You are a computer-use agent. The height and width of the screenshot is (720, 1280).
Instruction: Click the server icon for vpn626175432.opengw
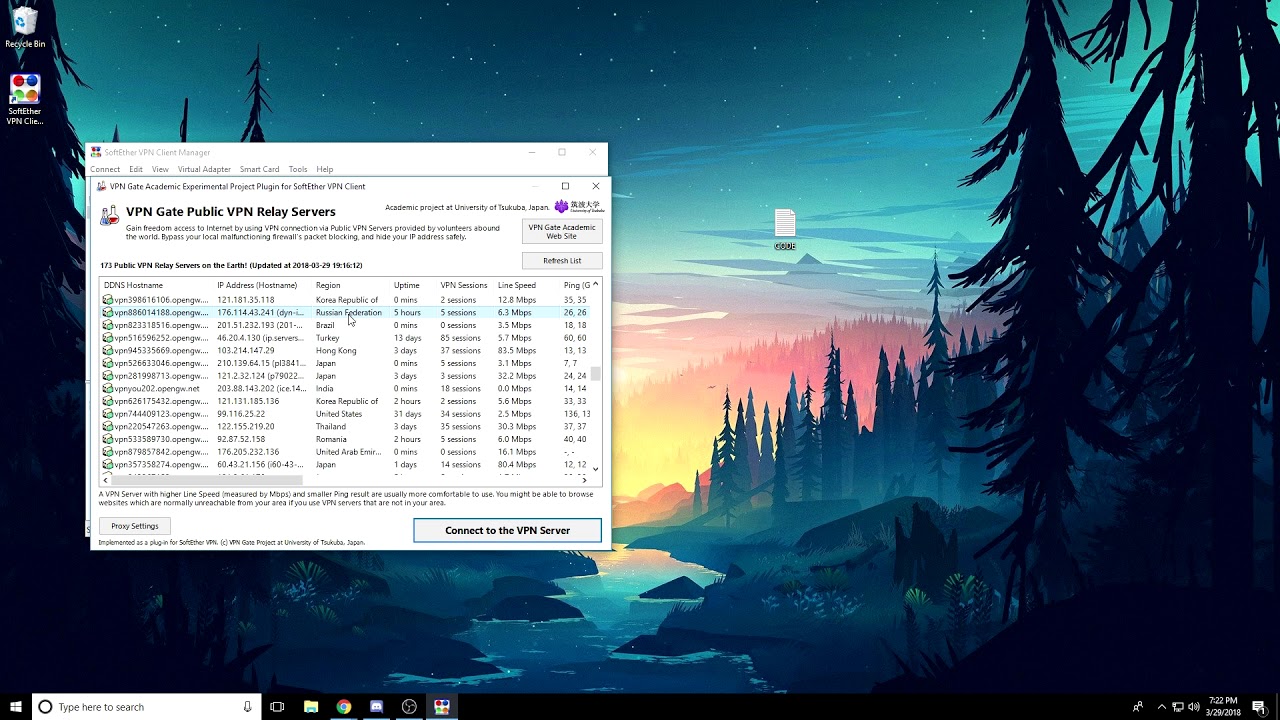point(108,401)
